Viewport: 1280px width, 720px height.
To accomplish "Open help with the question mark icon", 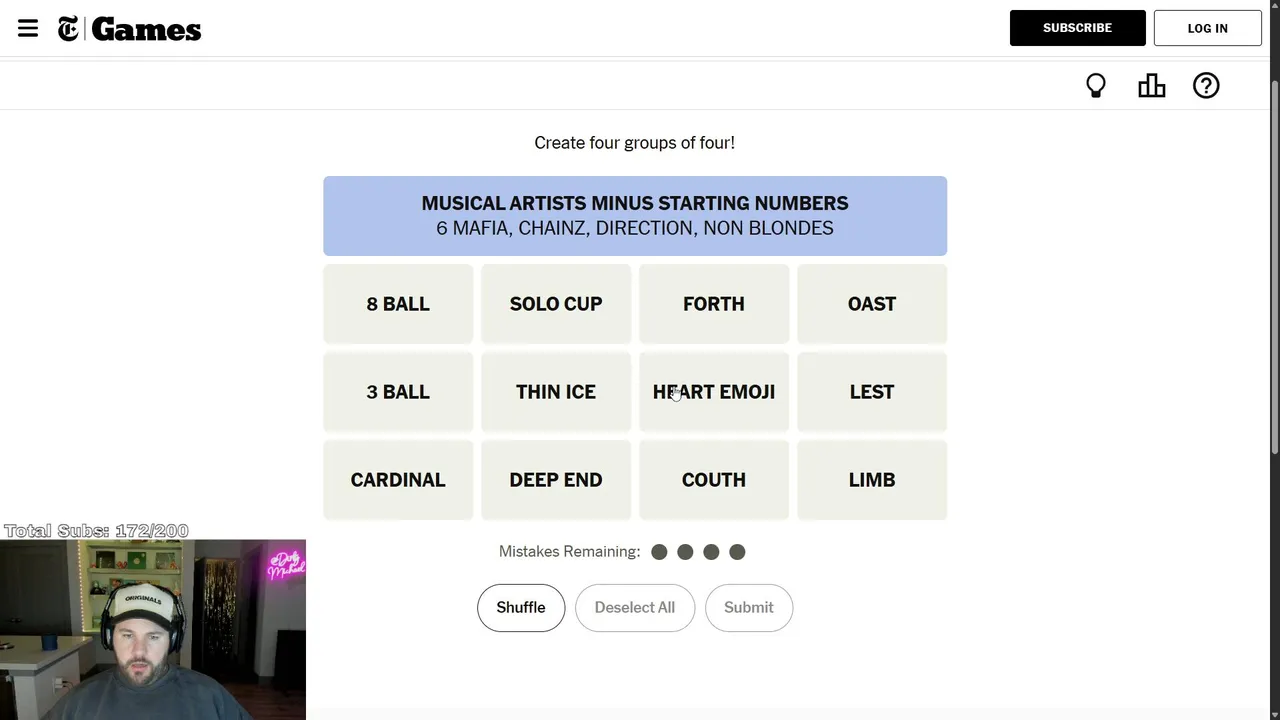I will [x=1206, y=86].
